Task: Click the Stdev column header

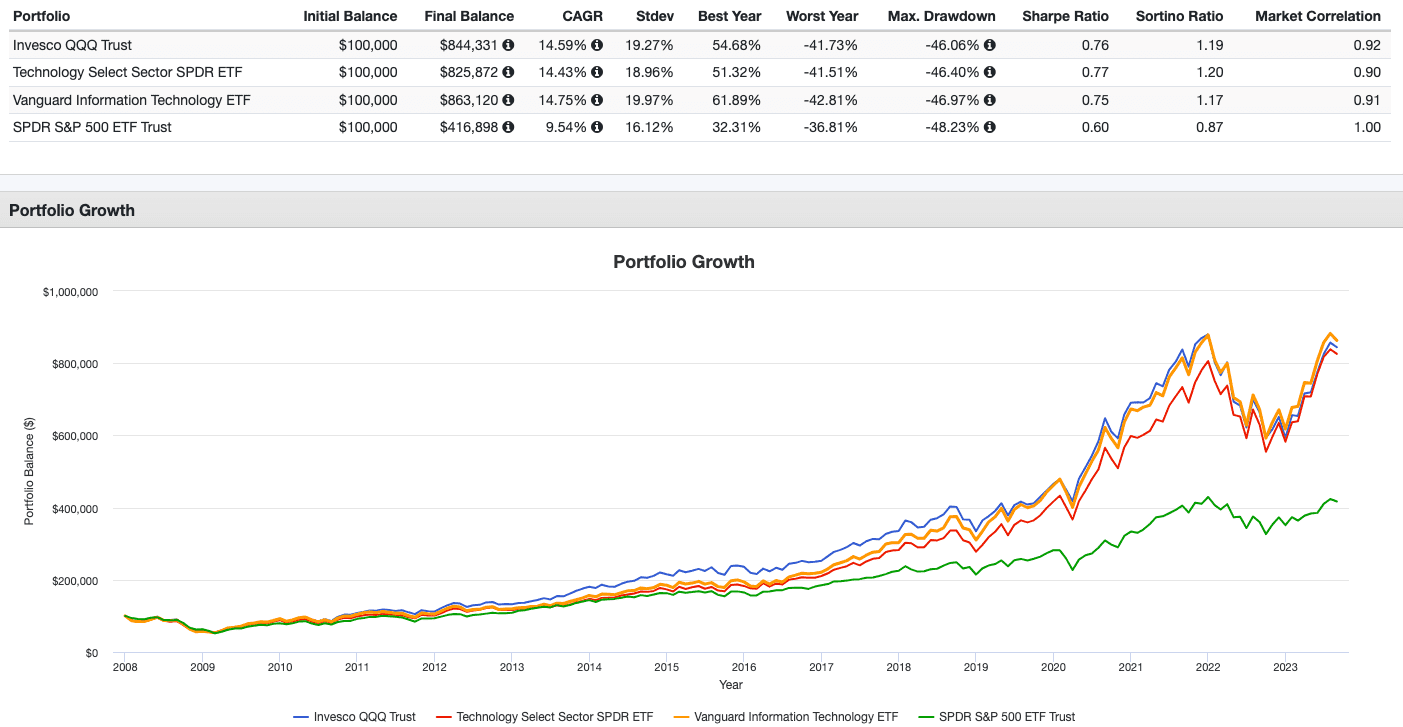Action: click(654, 16)
